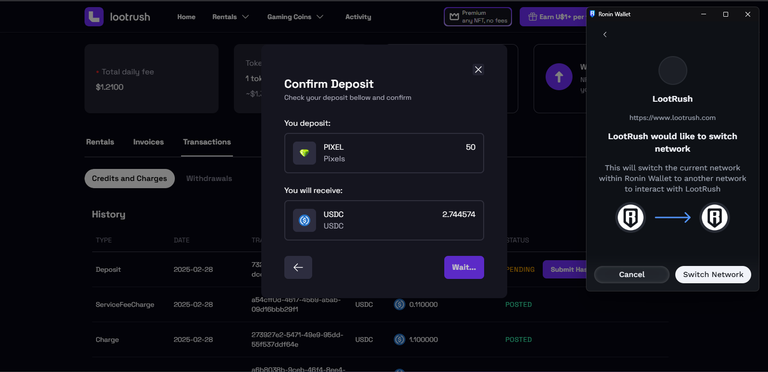Click the Premium crown badge
This screenshot has width=768, height=372.
pyautogui.click(x=478, y=17)
